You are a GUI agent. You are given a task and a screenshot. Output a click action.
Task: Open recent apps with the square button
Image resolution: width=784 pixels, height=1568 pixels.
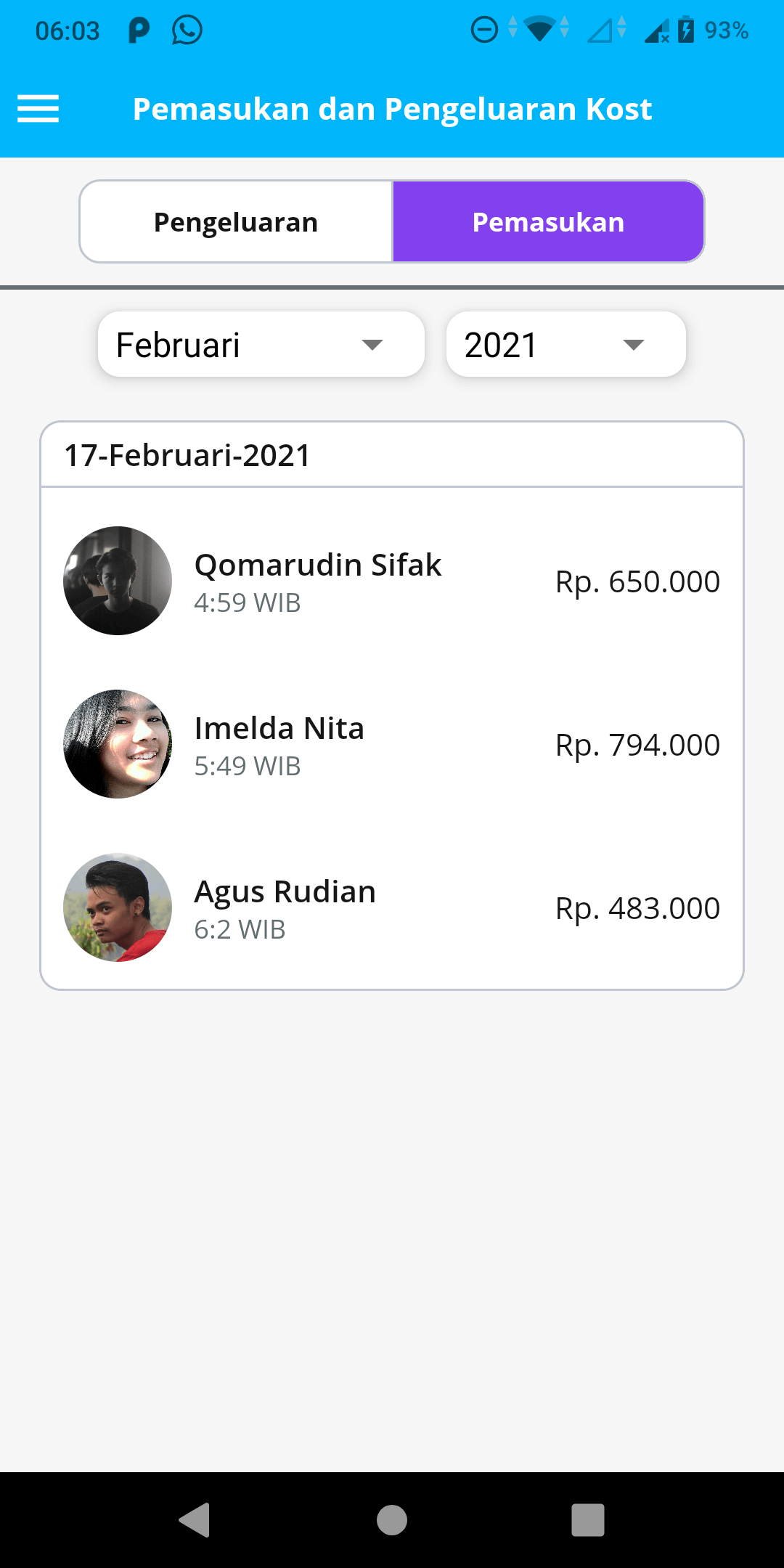(588, 1520)
